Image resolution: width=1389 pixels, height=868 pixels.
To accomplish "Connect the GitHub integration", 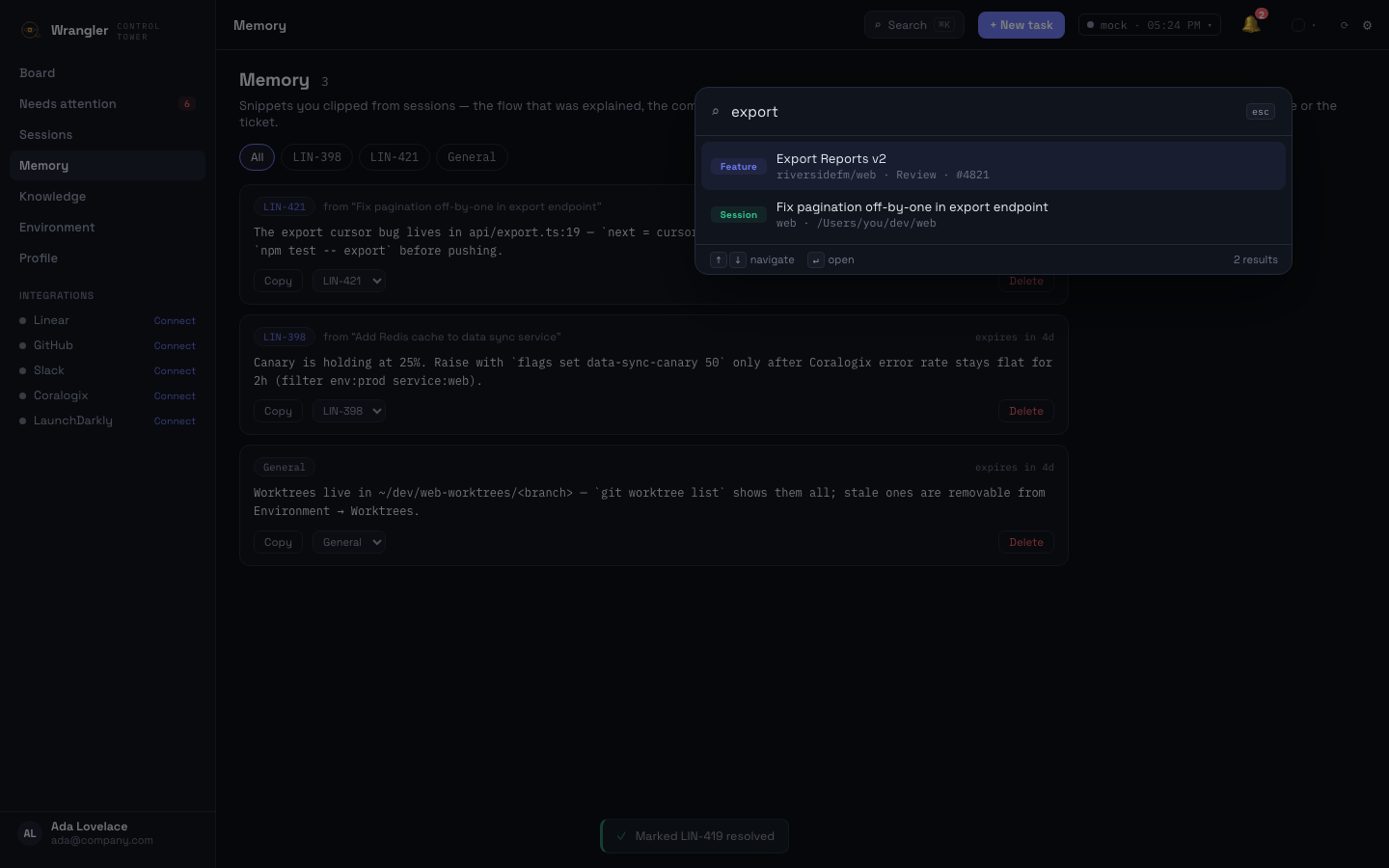I will [175, 345].
